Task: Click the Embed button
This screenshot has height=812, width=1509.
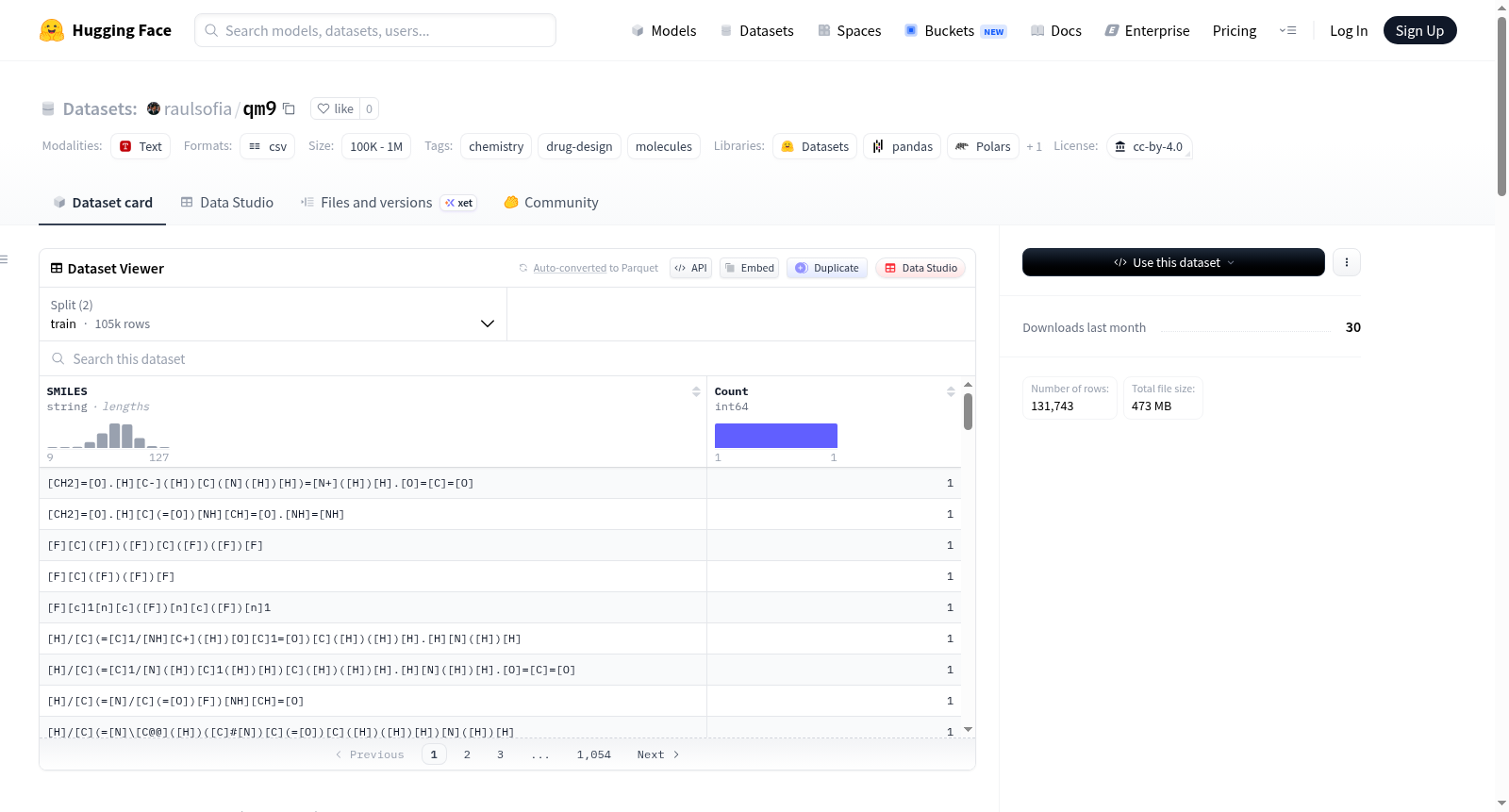Action: [x=750, y=268]
